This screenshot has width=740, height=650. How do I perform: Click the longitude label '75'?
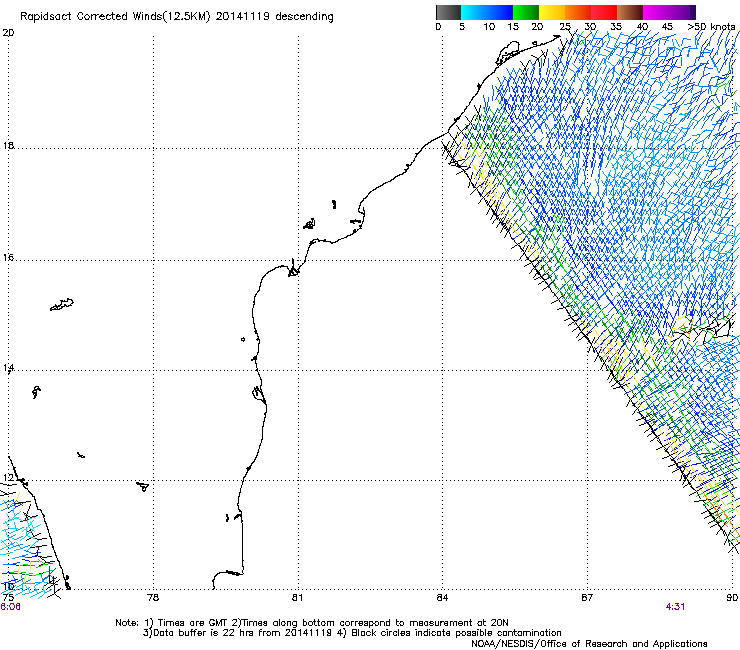point(8,598)
